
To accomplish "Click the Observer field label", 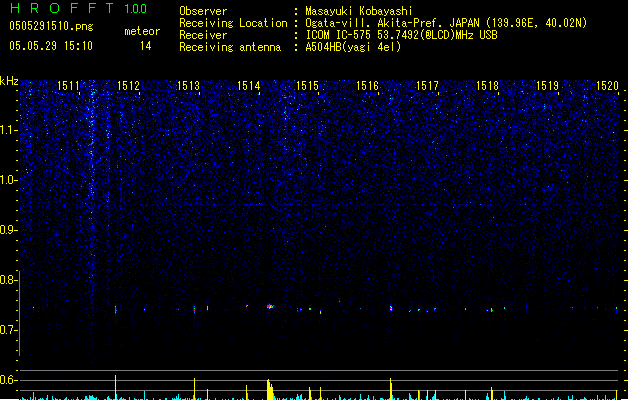I will click(203, 11).
